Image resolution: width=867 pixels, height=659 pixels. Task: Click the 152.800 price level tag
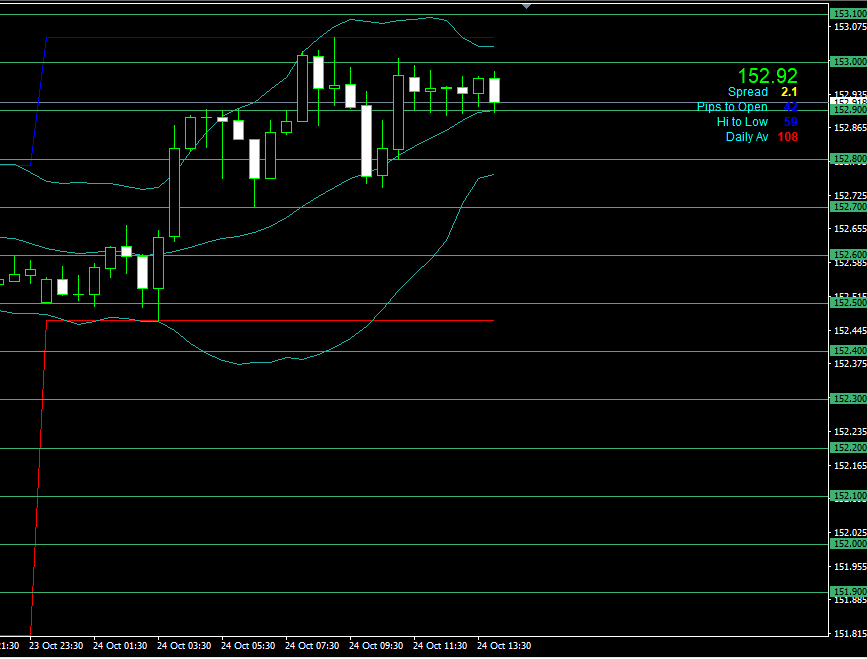tap(848, 159)
